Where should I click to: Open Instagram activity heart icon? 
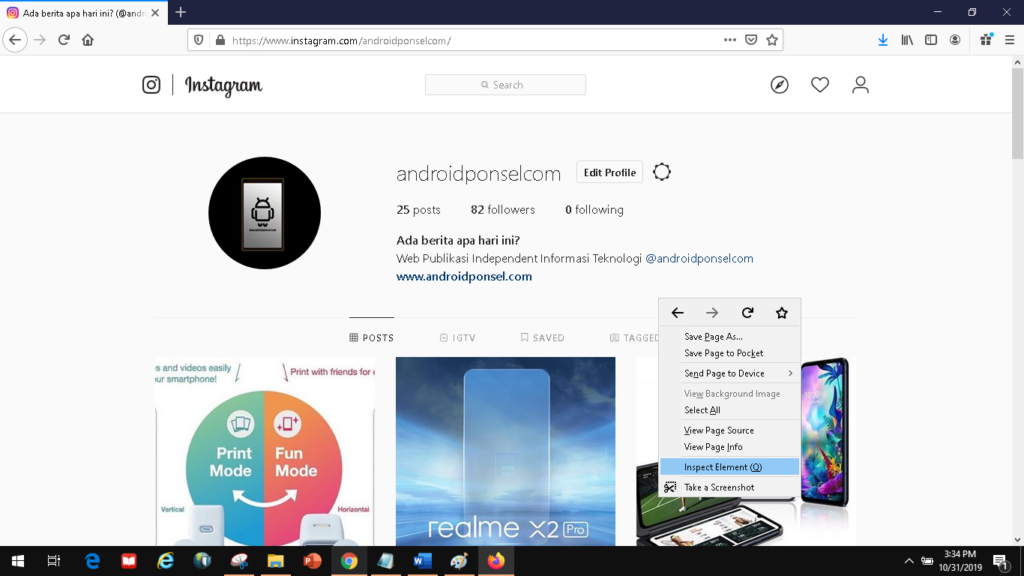(x=820, y=84)
